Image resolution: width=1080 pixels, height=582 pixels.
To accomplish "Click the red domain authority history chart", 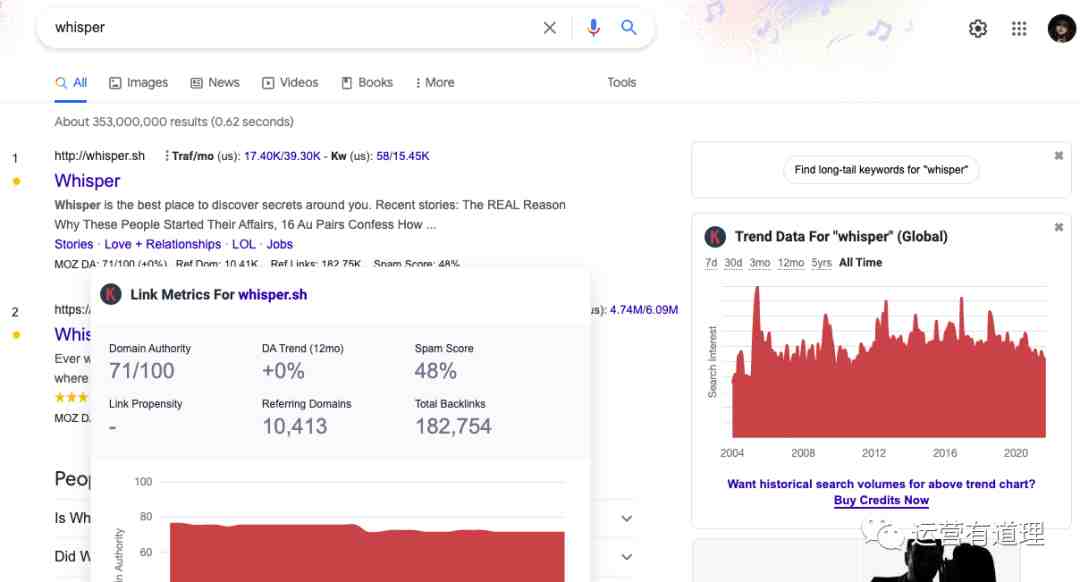I will (367, 553).
